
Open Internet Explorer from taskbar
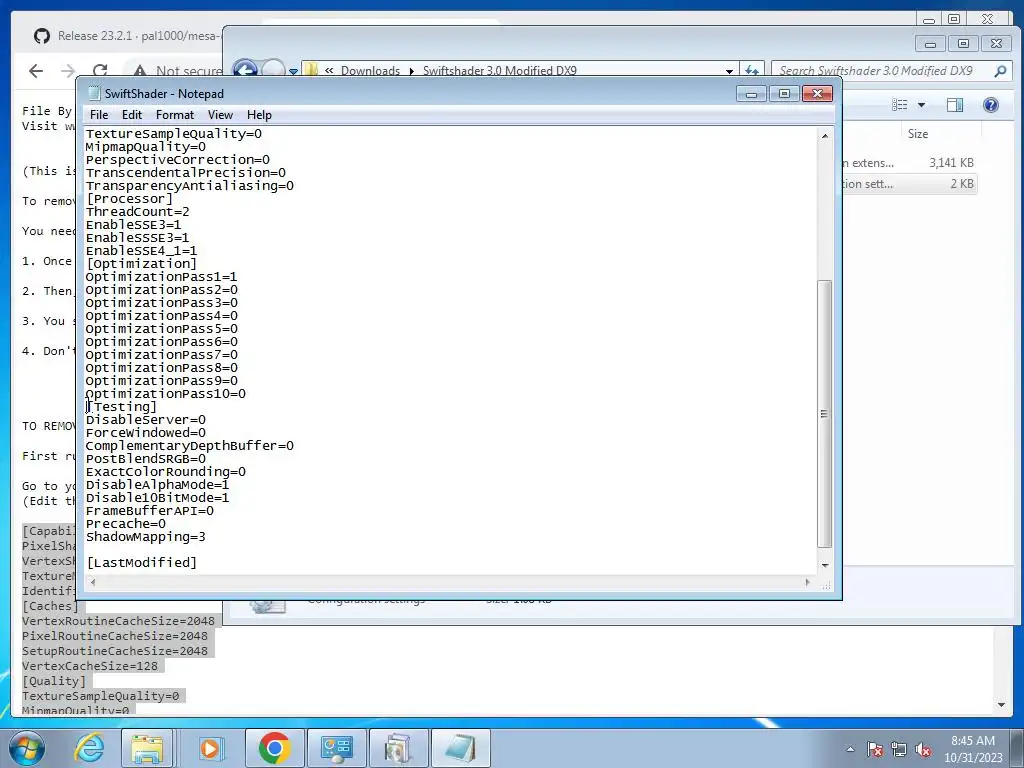pos(89,748)
